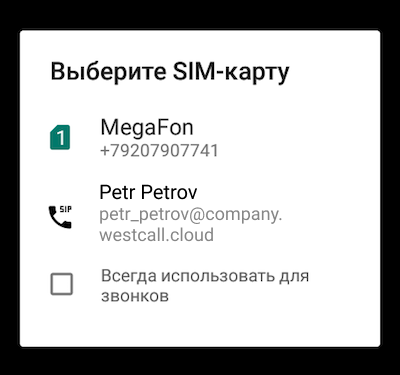Click the westcall.cloud domain text
The image size is (400, 375).
157,235
